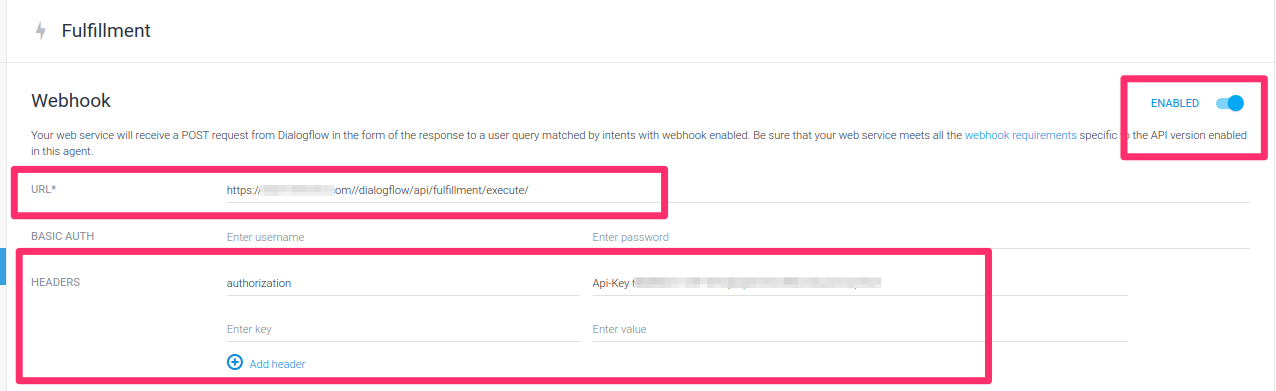Select the Fulfillment page title
1276x391 pixels.
[106, 31]
